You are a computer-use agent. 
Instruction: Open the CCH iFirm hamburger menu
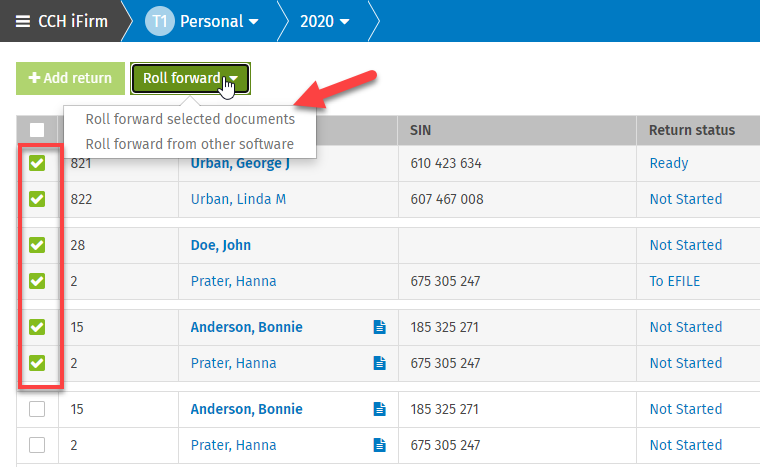click(x=23, y=21)
